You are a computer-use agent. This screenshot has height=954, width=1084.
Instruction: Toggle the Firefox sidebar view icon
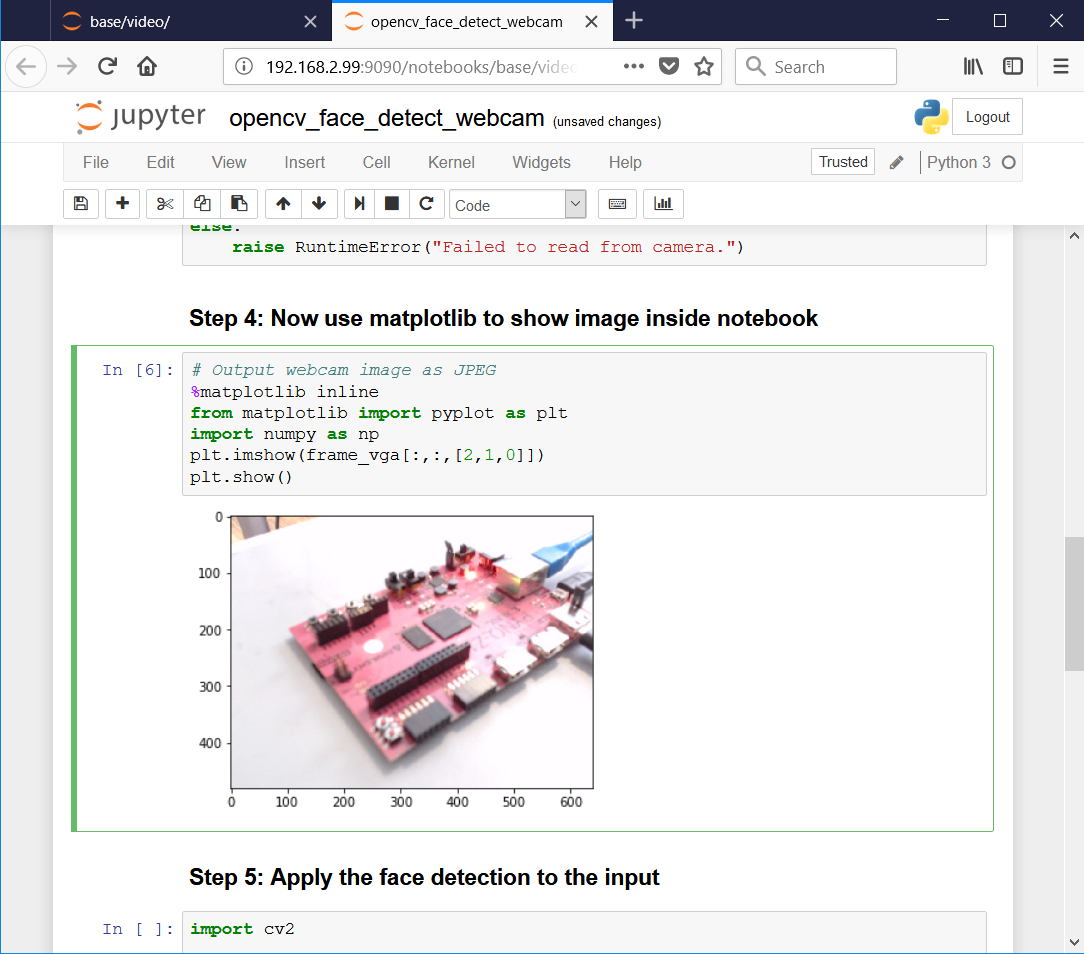click(x=1013, y=66)
